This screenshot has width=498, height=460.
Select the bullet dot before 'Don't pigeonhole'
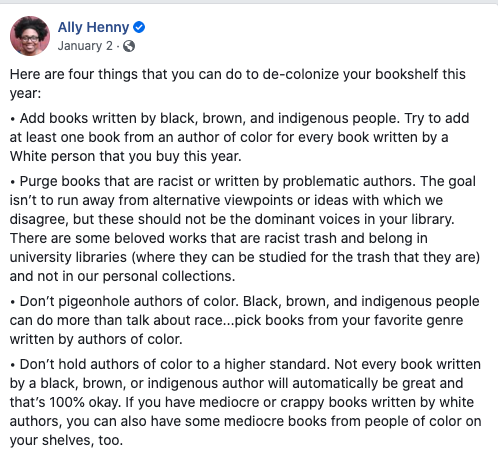(x=13, y=302)
